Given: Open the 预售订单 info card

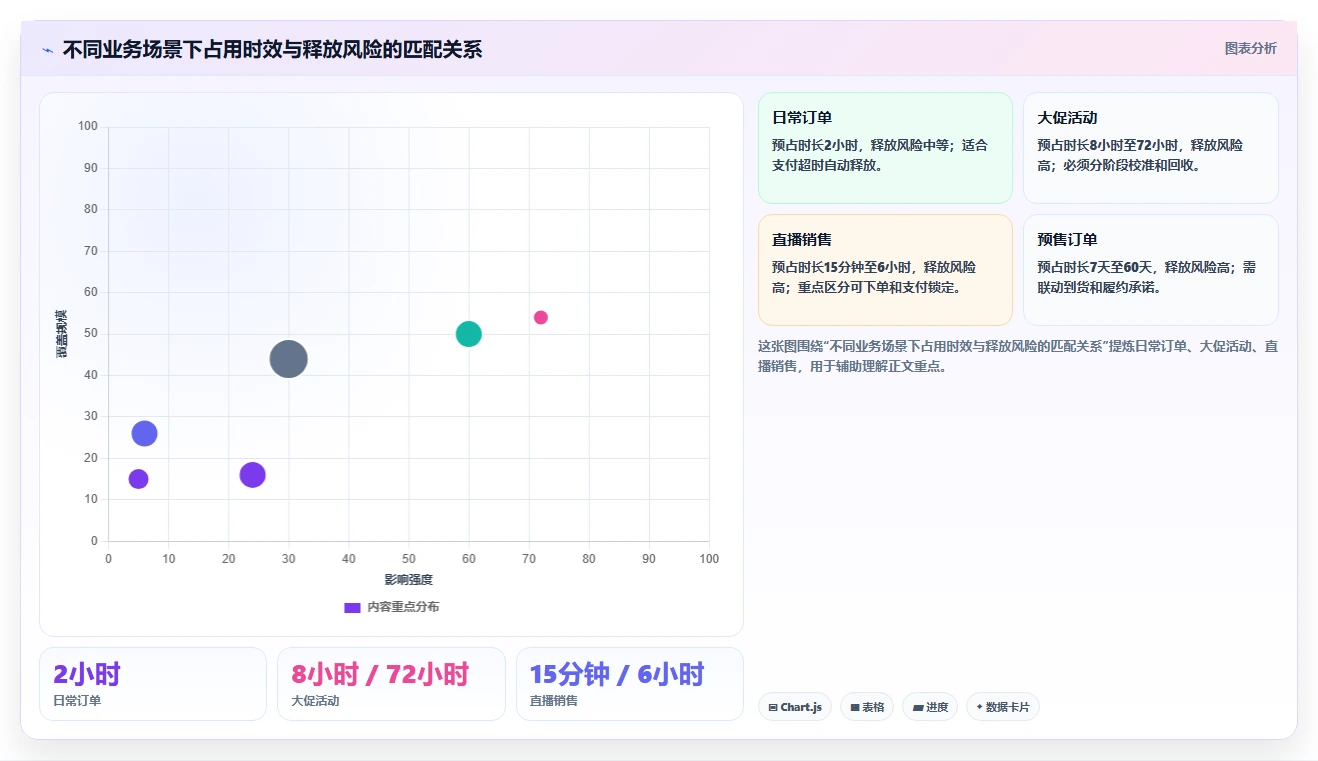Looking at the screenshot, I should (x=1150, y=270).
